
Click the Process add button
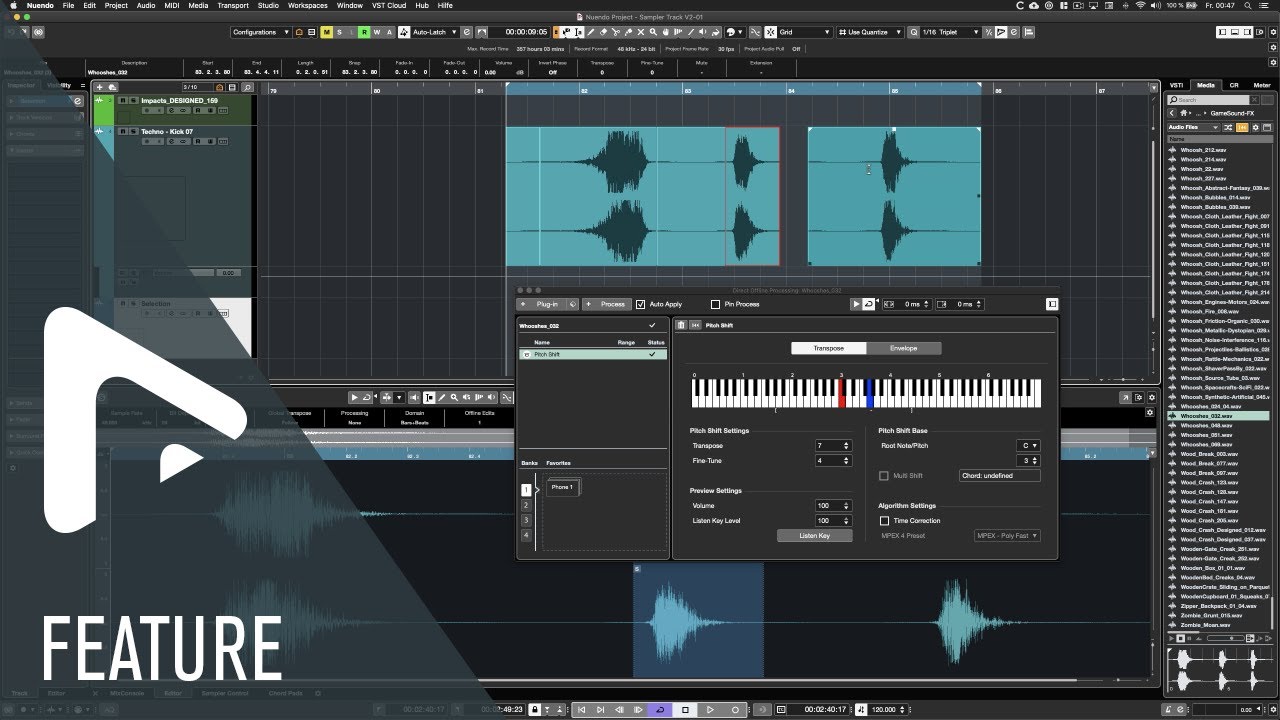click(x=606, y=304)
